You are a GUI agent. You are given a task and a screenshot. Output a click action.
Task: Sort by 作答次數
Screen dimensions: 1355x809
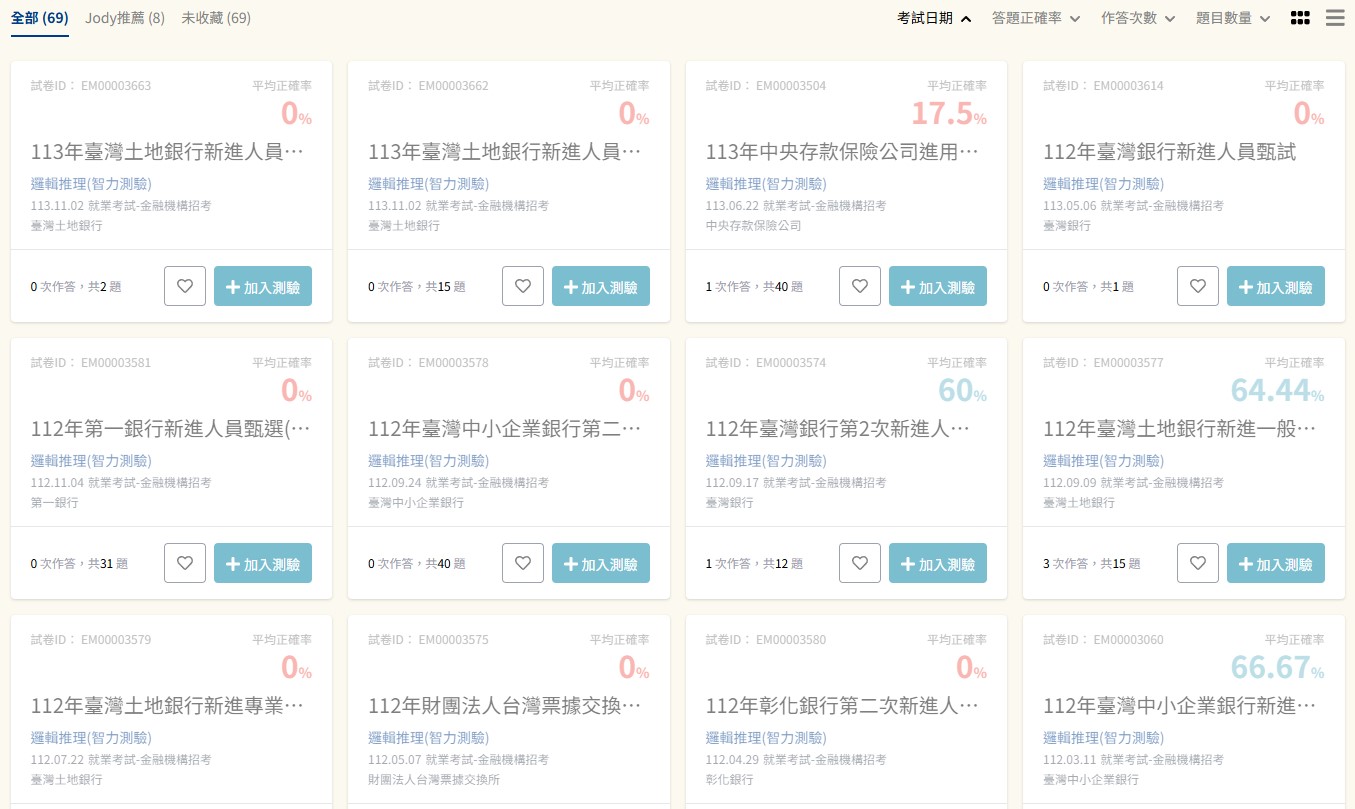pyautogui.click(x=1138, y=18)
